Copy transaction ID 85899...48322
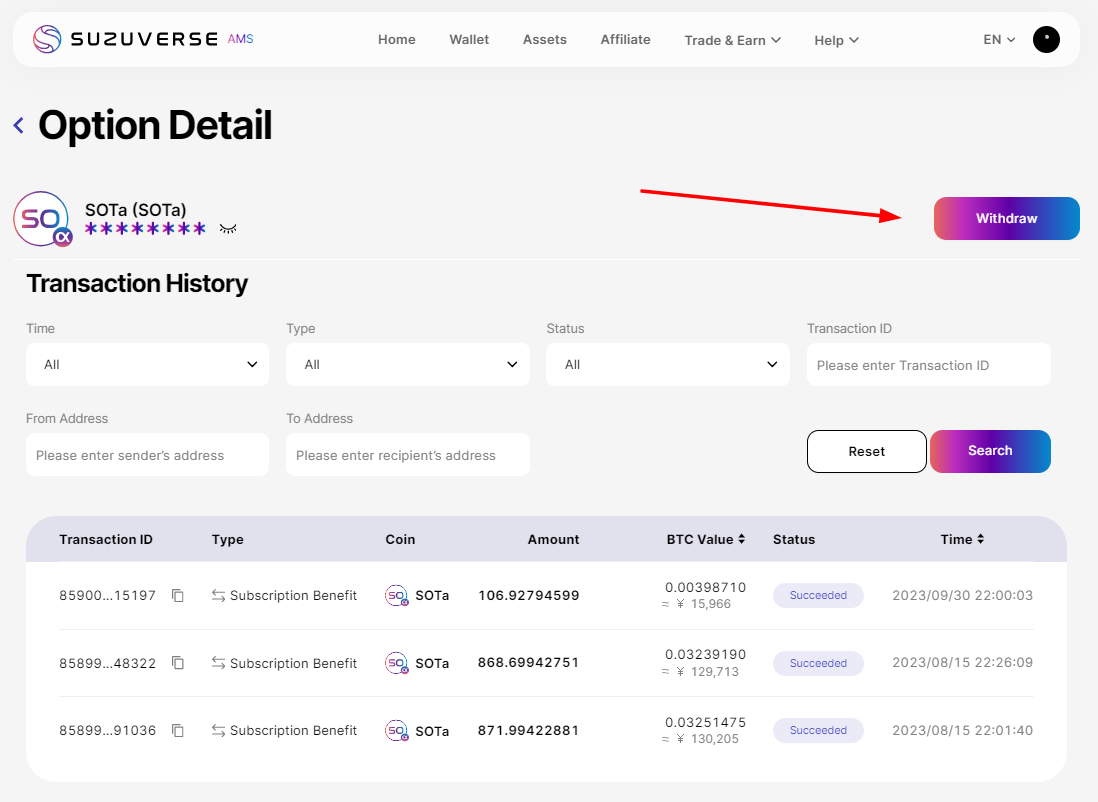The image size is (1098, 802). coord(178,663)
